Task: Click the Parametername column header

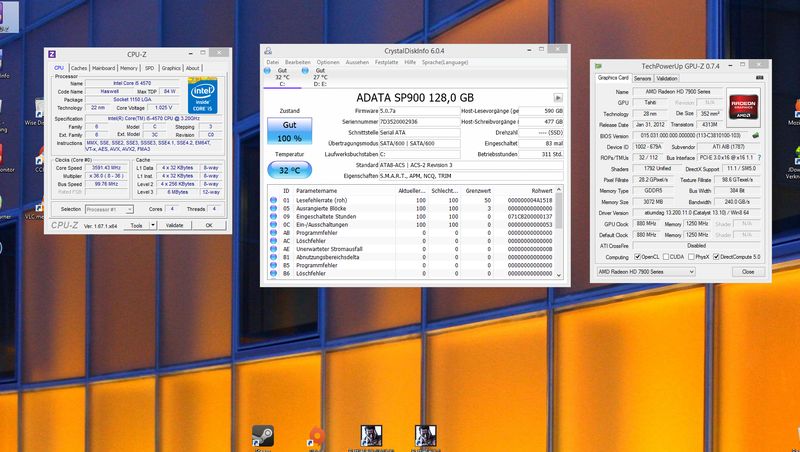Action: [316, 191]
